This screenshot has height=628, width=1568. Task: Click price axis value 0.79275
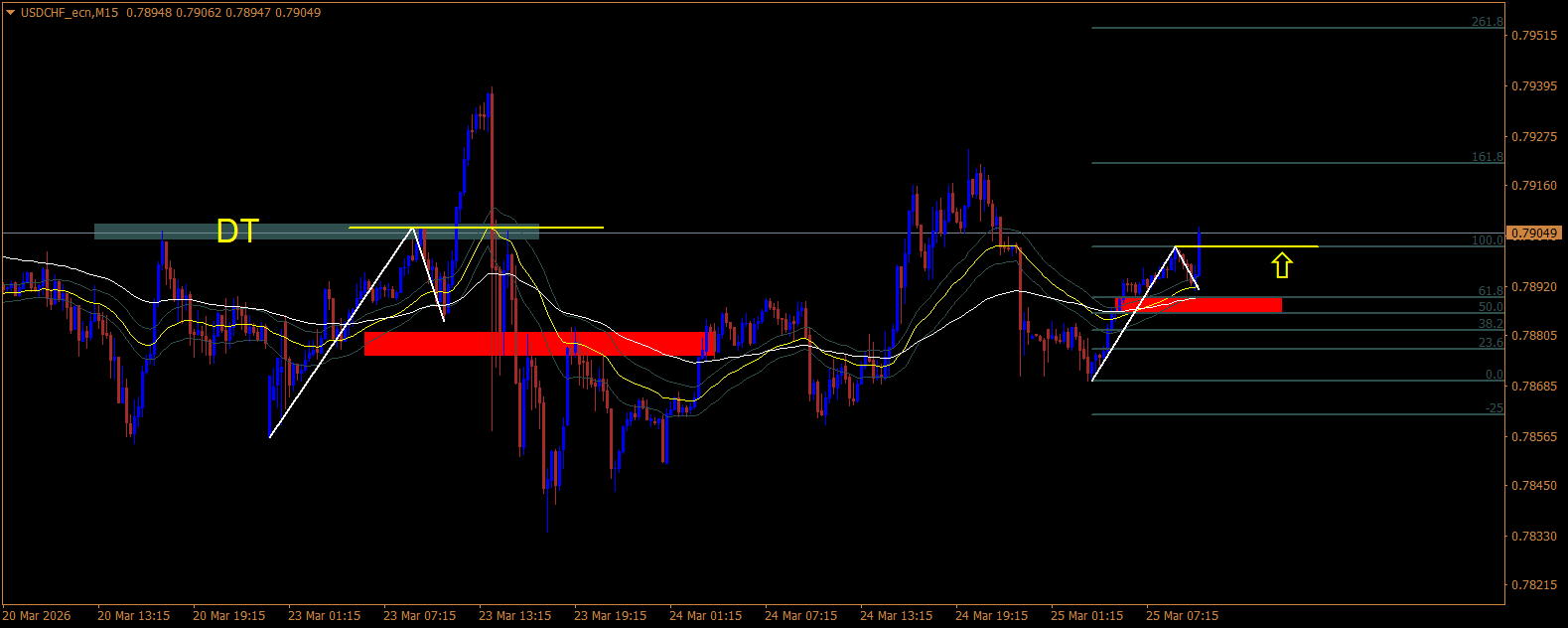[1533, 136]
